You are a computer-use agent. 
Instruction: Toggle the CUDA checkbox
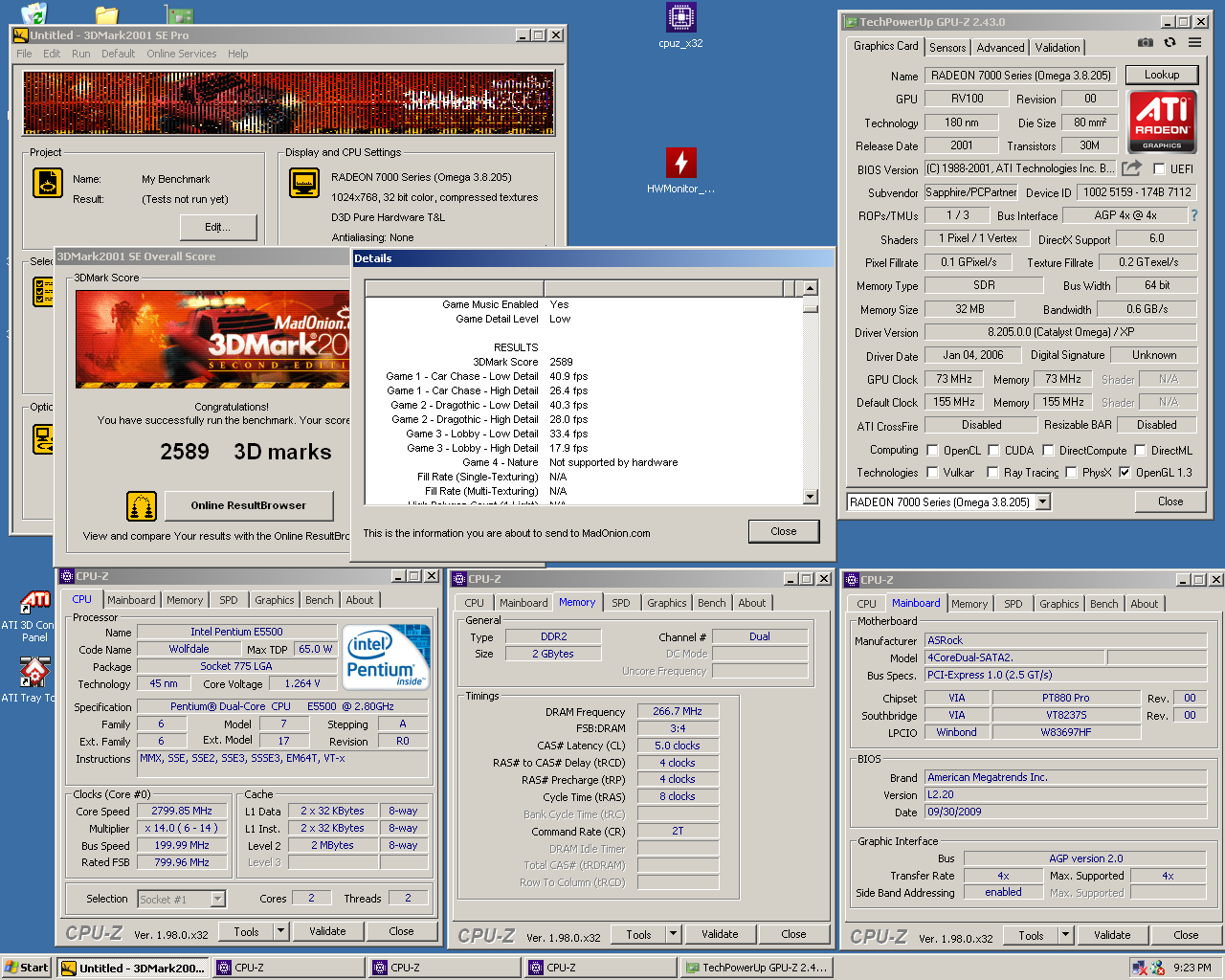coord(993,450)
